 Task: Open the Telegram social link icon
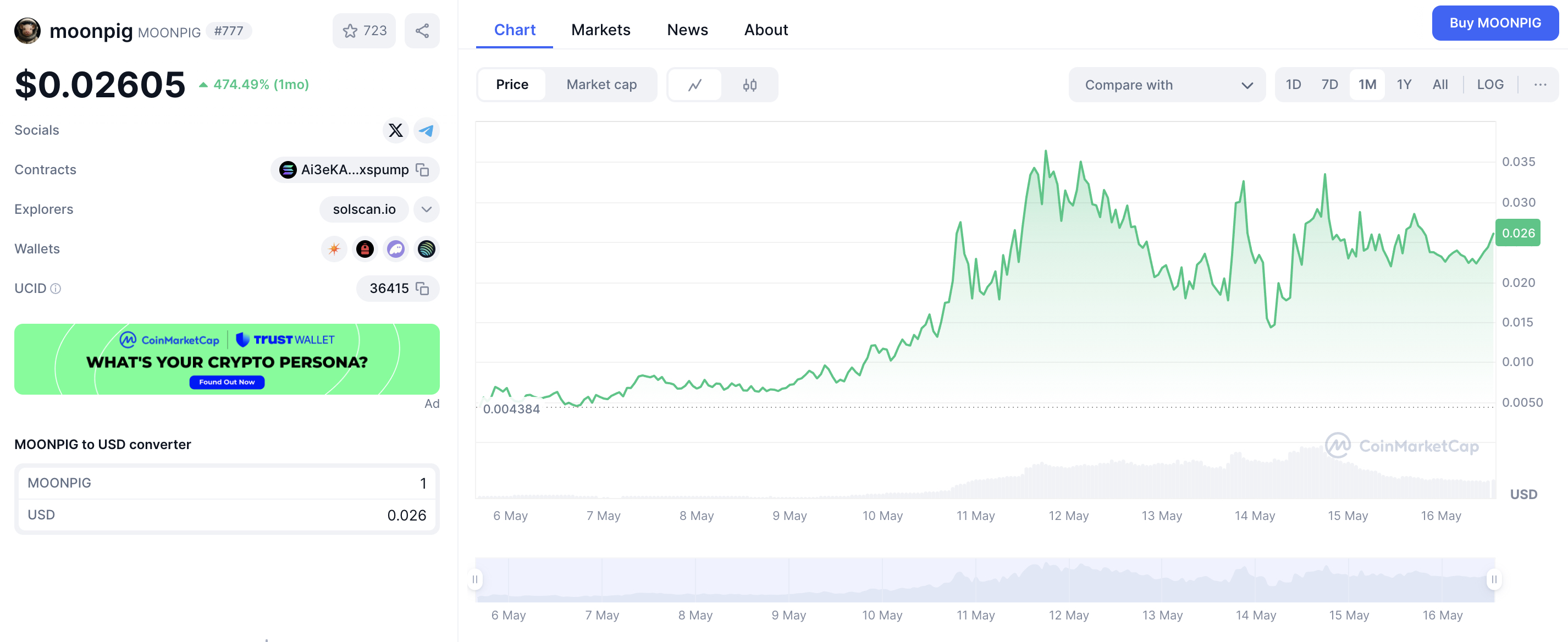[426, 130]
